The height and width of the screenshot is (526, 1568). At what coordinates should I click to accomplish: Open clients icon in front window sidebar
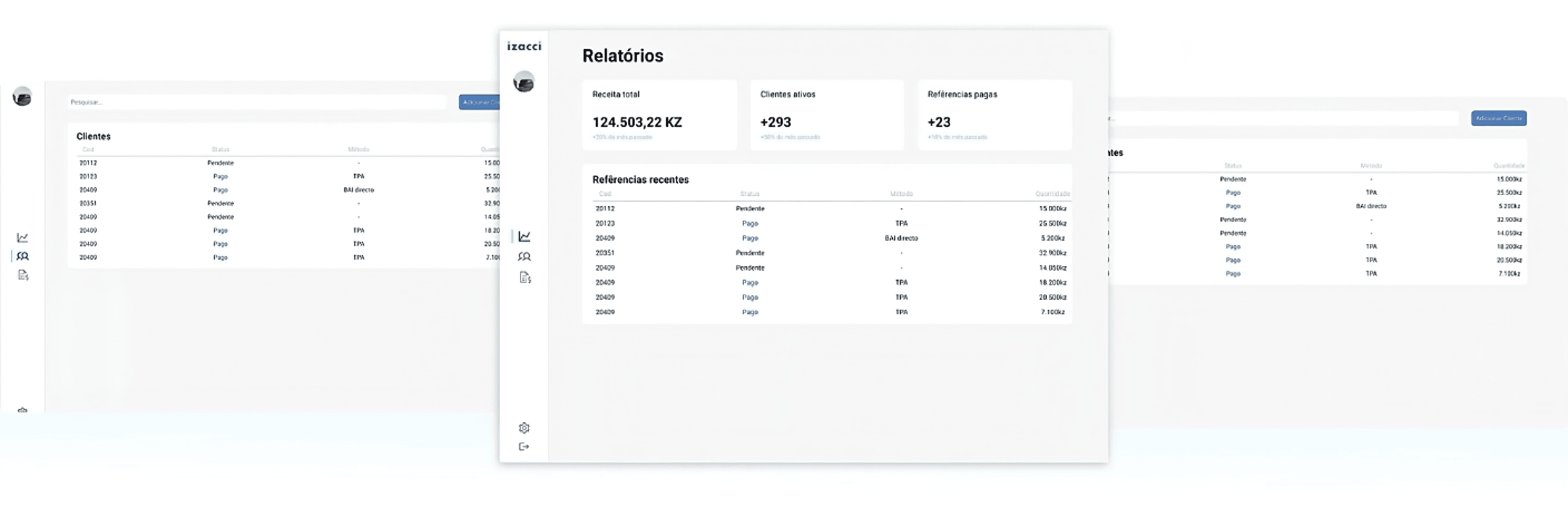(x=524, y=257)
